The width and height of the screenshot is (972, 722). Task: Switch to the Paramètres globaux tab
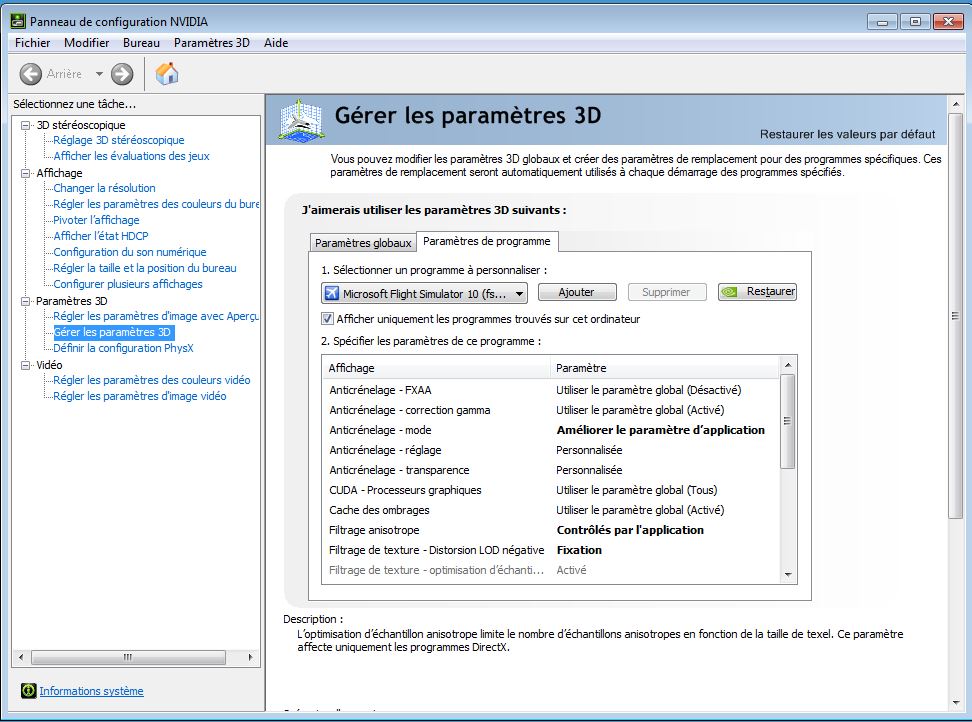[363, 242]
